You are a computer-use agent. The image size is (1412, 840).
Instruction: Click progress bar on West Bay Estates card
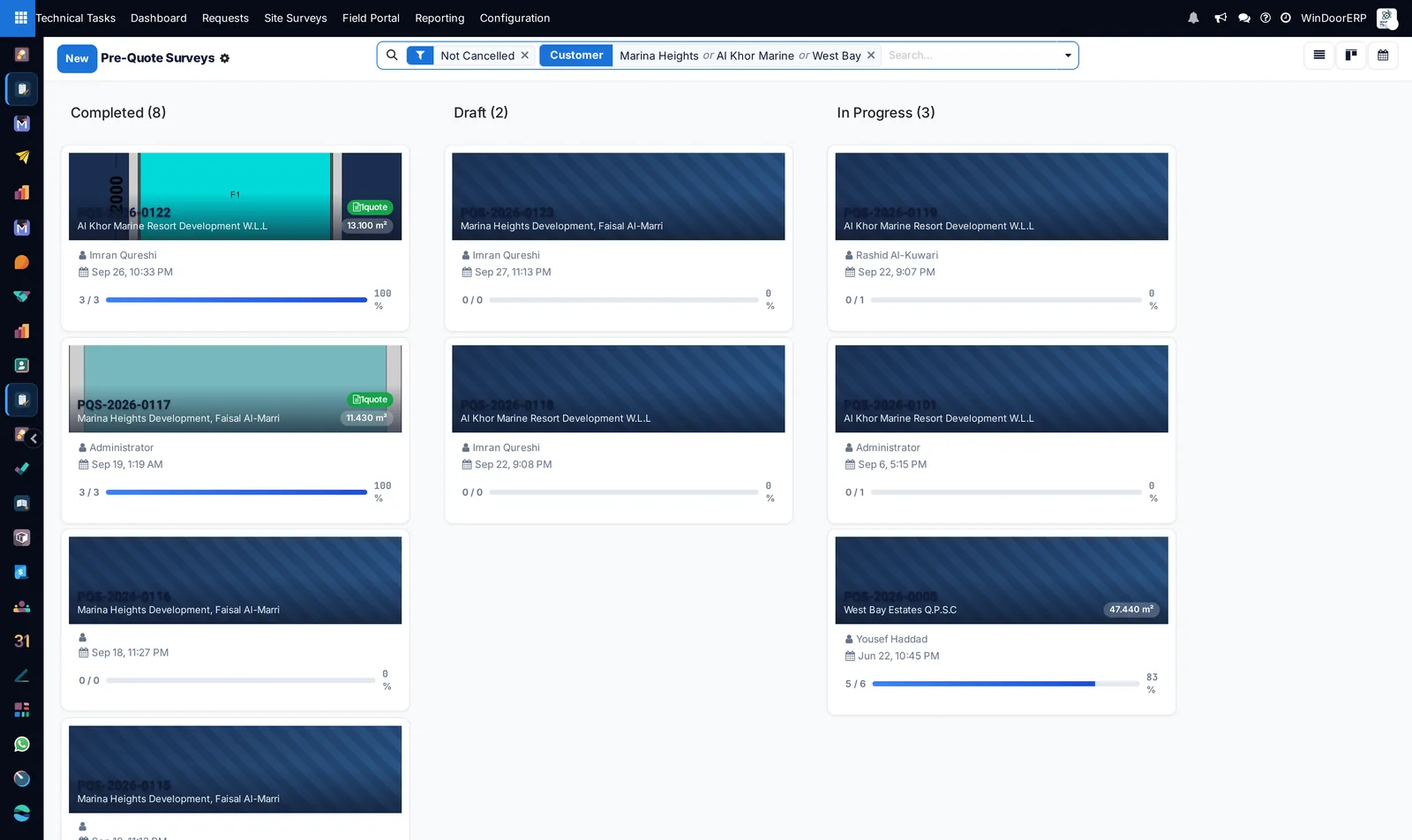(1005, 684)
